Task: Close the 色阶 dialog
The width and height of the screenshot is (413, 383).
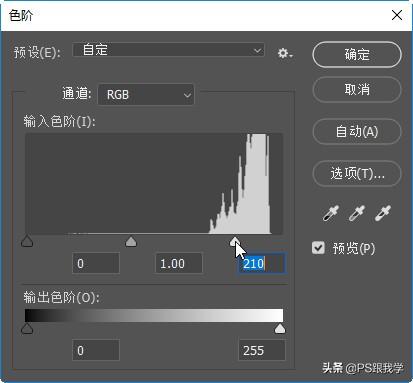Action: [397, 15]
